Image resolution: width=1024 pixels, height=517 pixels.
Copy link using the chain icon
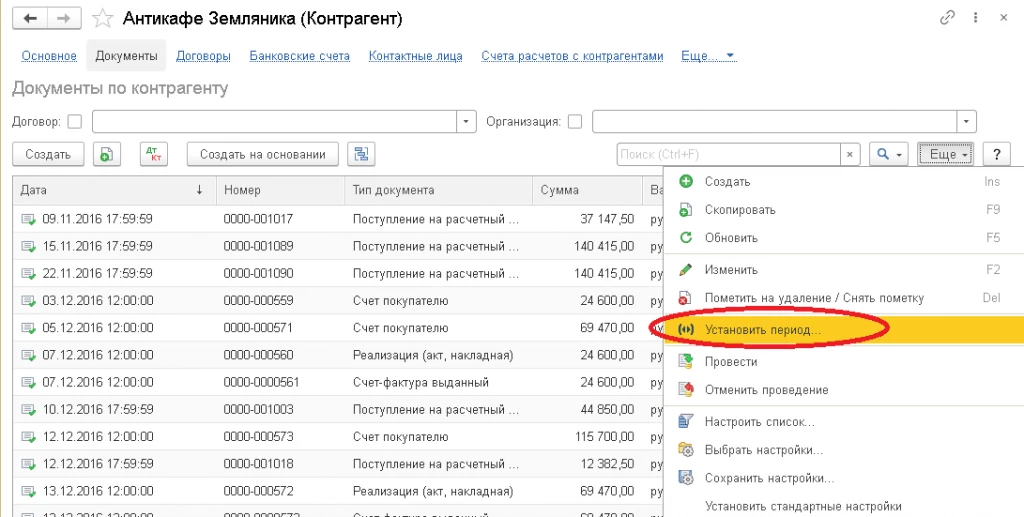[947, 18]
